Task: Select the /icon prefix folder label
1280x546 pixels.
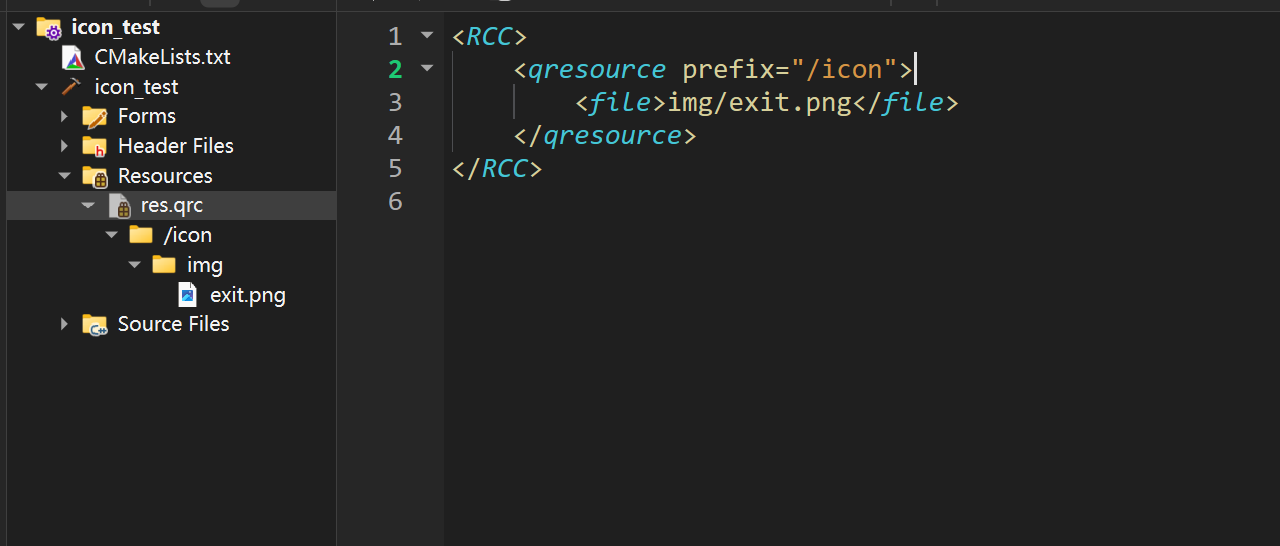Action: tap(187, 235)
